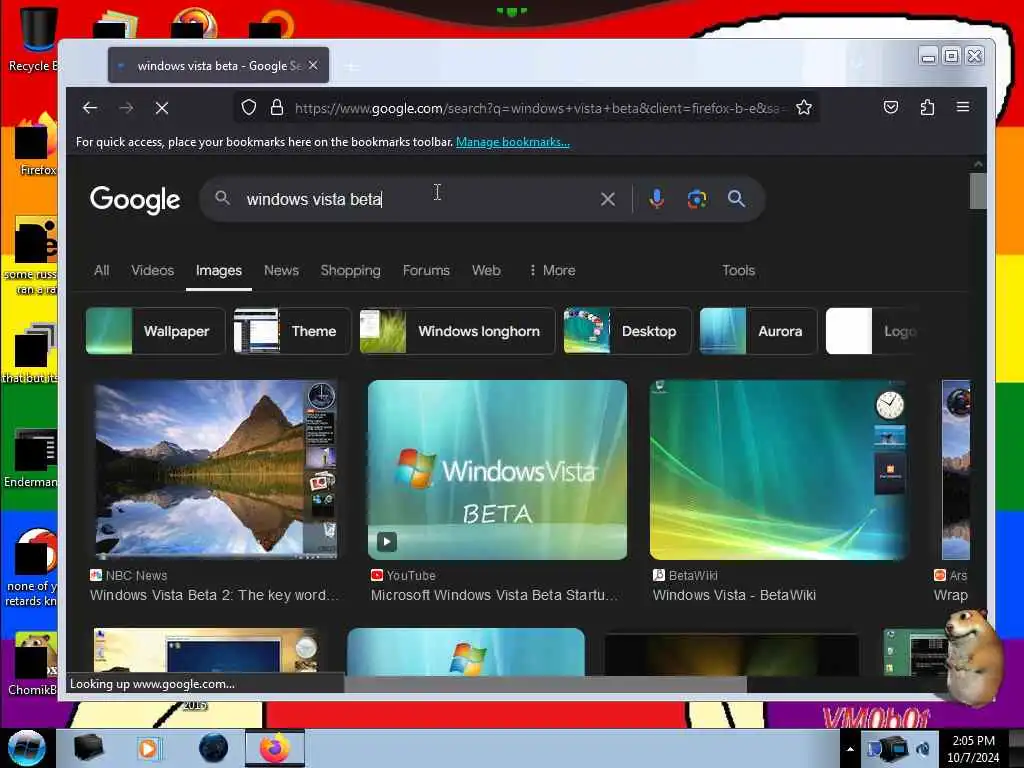The width and height of the screenshot is (1024, 768).
Task: Open 'Windows Vista Beta 2: The key word' link
Action: pyautogui.click(x=214, y=595)
